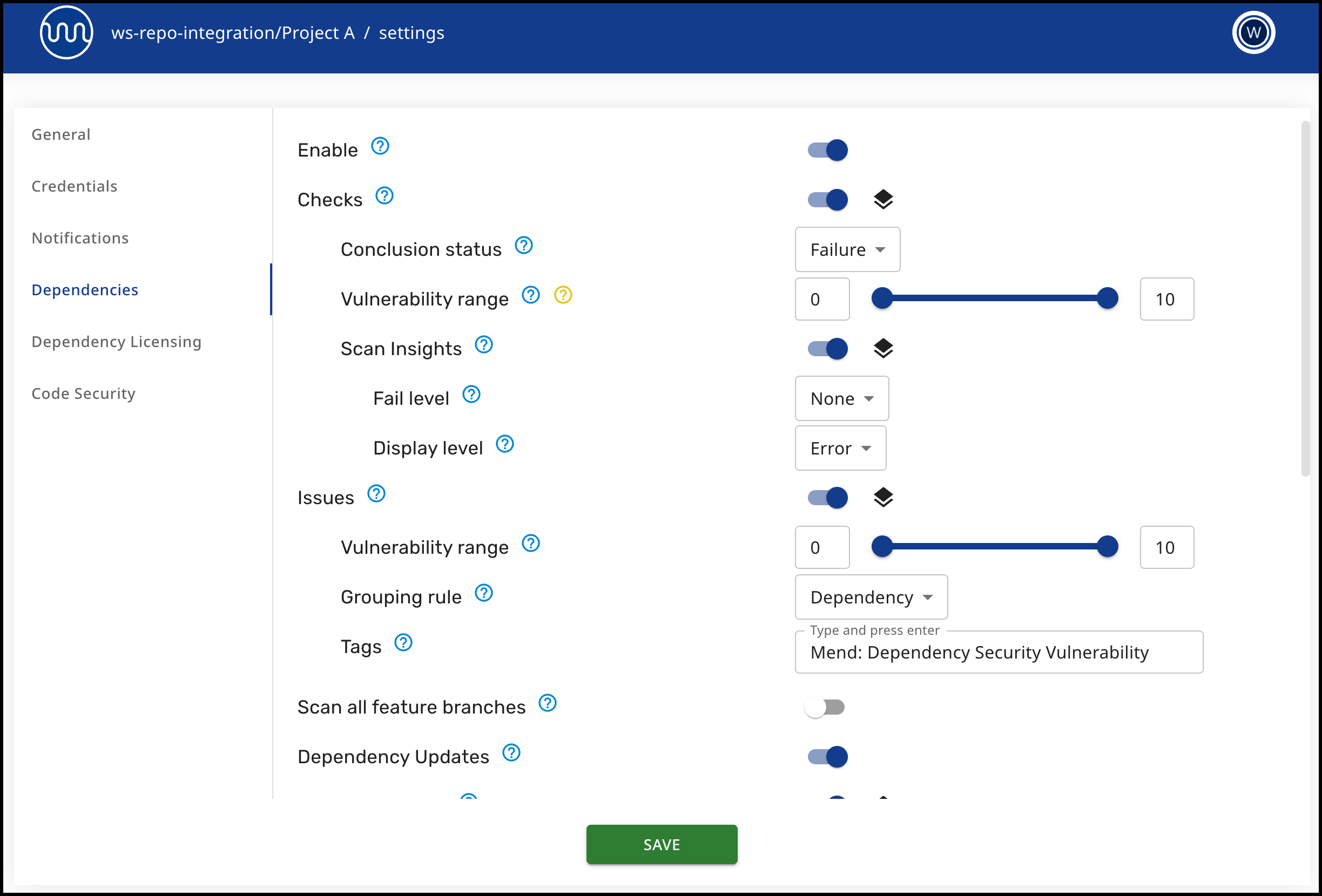Click ws-repo-integration/Project A breadcrumb link
Screen dimensions: 1322x896
point(233,33)
